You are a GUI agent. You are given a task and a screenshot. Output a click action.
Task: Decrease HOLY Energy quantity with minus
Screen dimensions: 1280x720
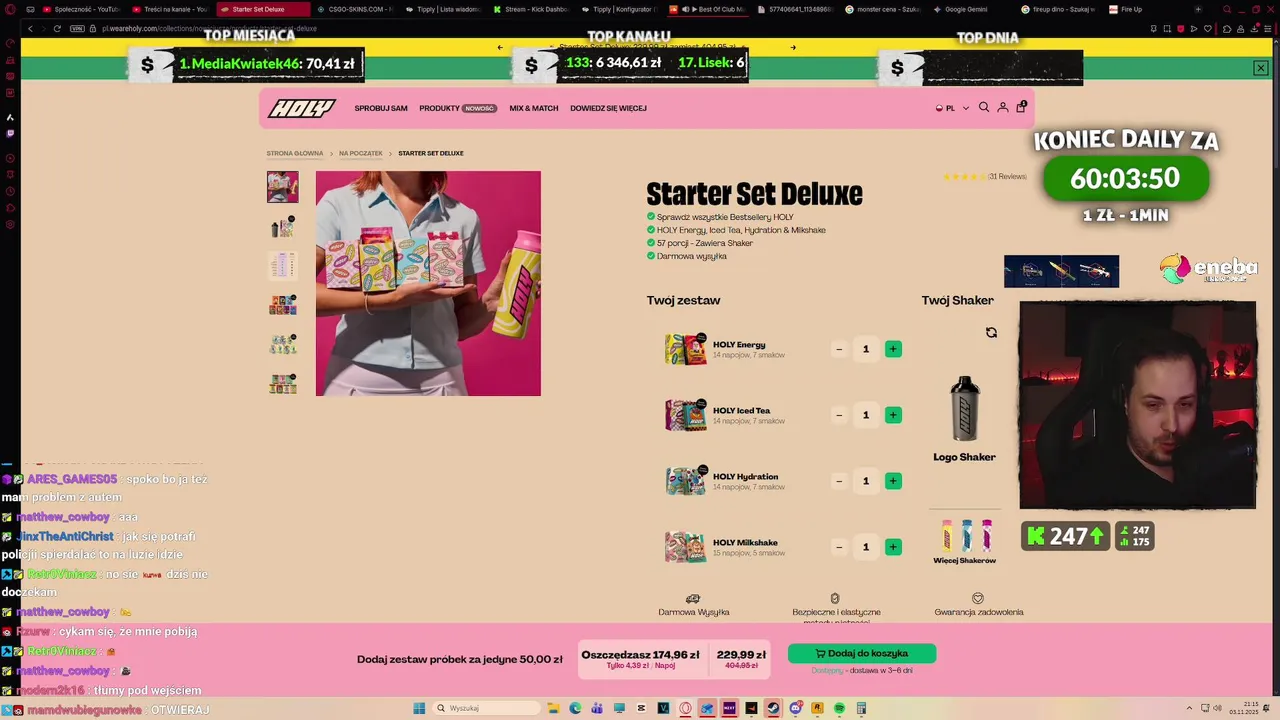pyautogui.click(x=839, y=349)
